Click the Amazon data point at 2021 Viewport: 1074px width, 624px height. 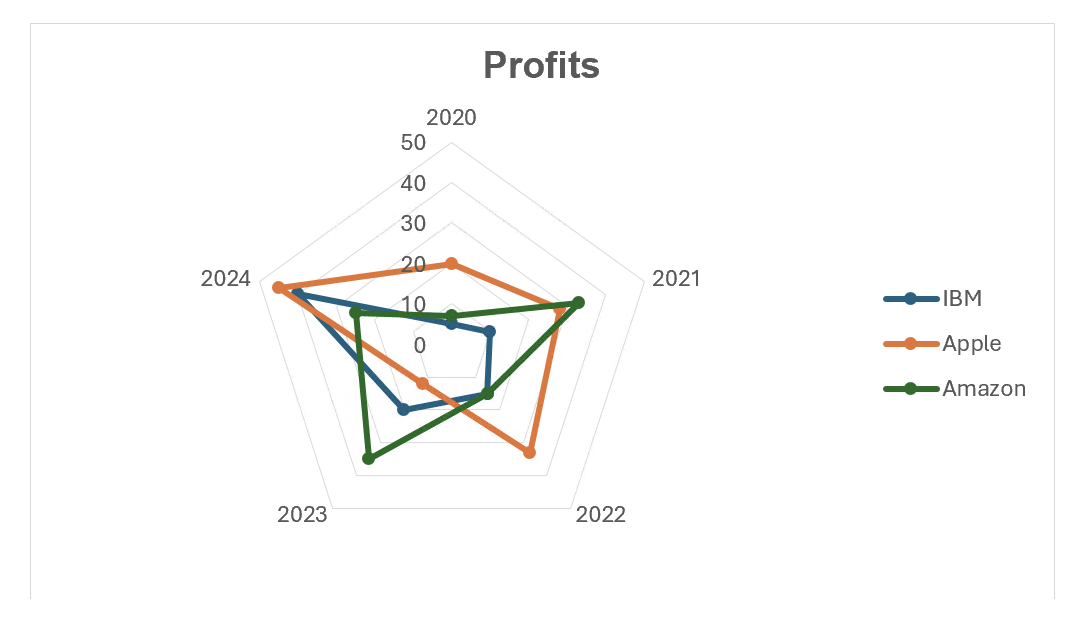coord(578,303)
